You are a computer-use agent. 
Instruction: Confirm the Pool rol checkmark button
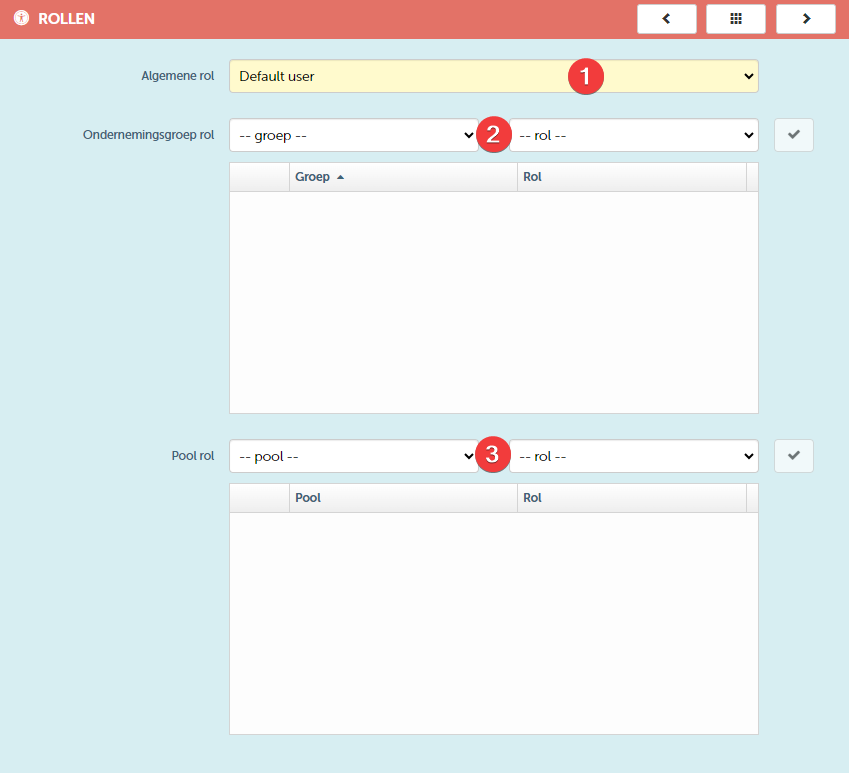click(x=794, y=456)
